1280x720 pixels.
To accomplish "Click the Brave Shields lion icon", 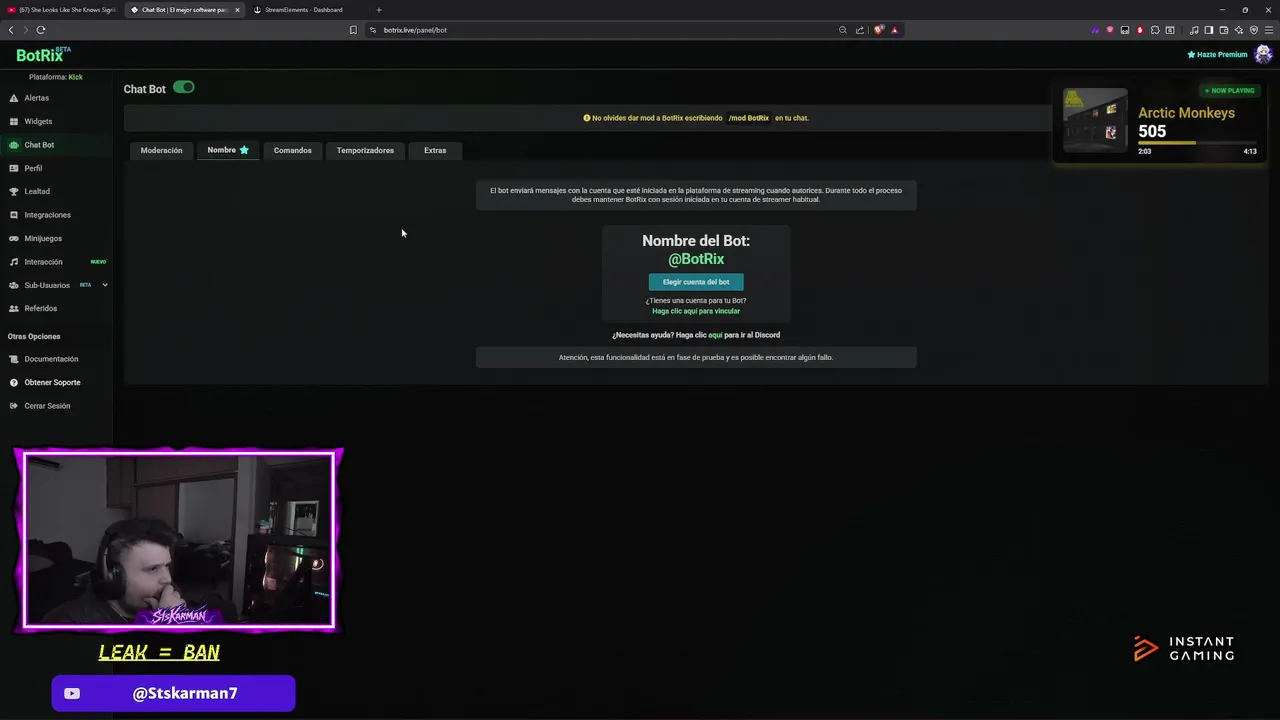I will tap(879, 30).
